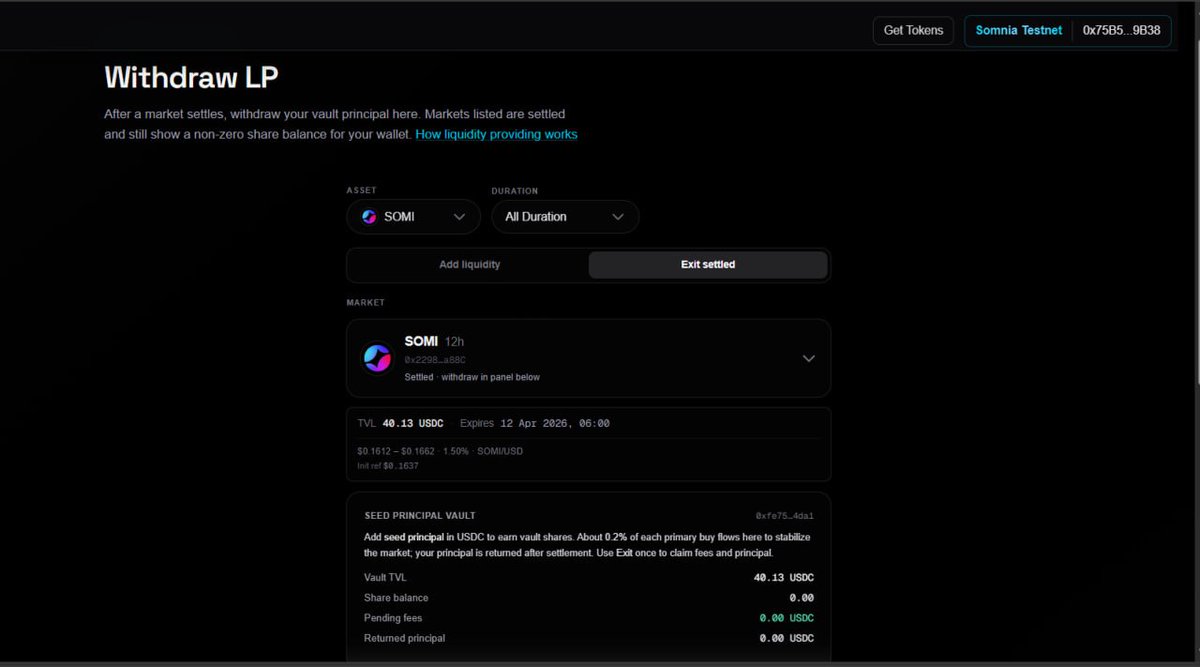The image size is (1200, 667).
Task: Click the Pending fees label
Action: 394,618
